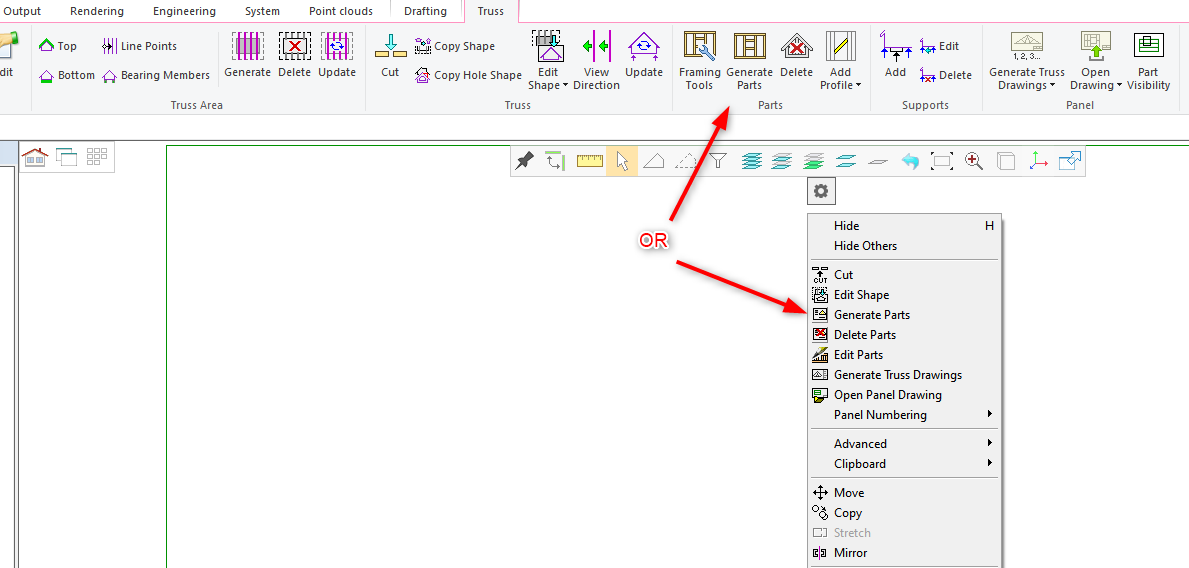Expand the Edit Shape dropdown
This screenshot has height=568, width=1189.
[547, 85]
